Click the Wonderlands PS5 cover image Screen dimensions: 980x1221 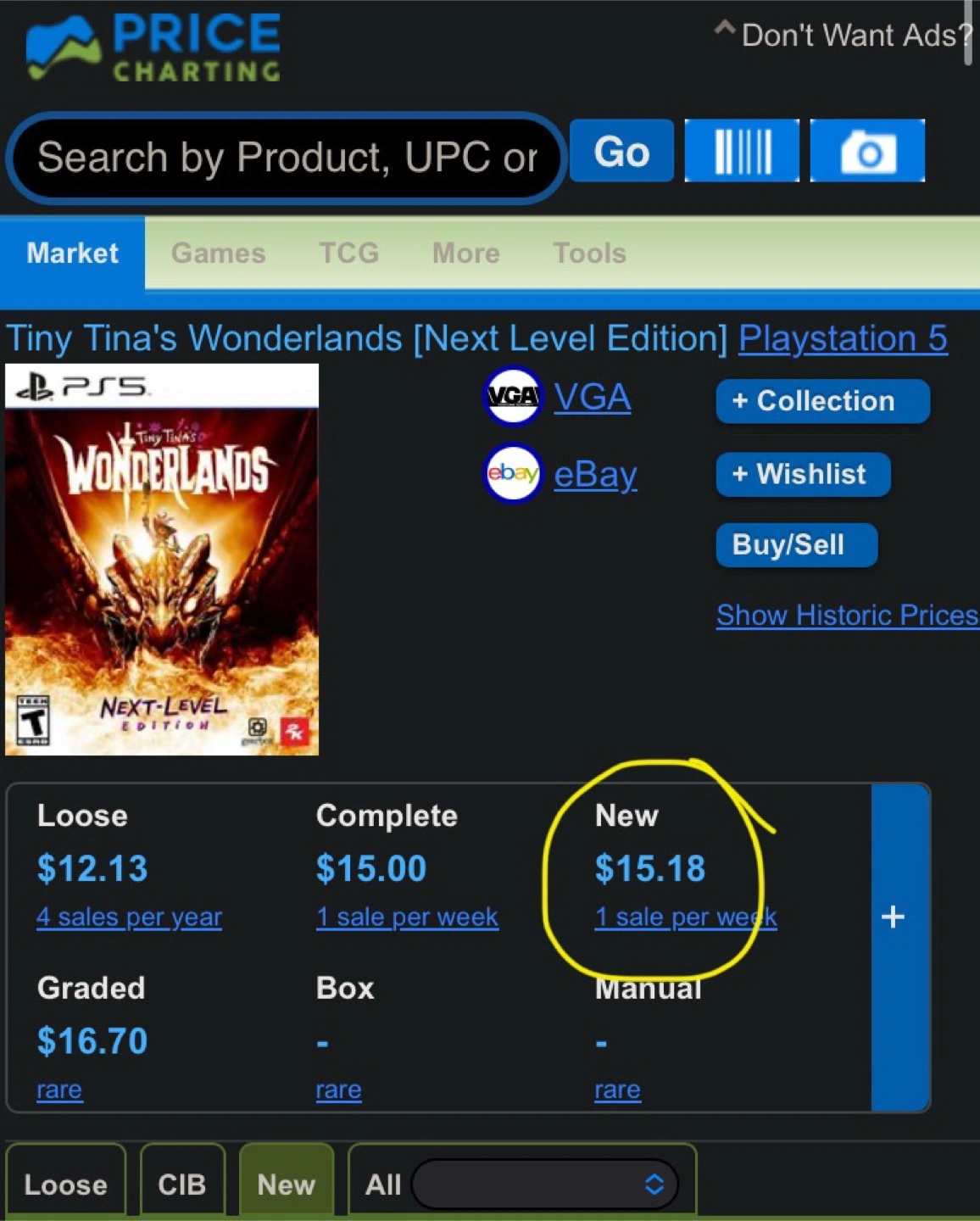[x=162, y=560]
